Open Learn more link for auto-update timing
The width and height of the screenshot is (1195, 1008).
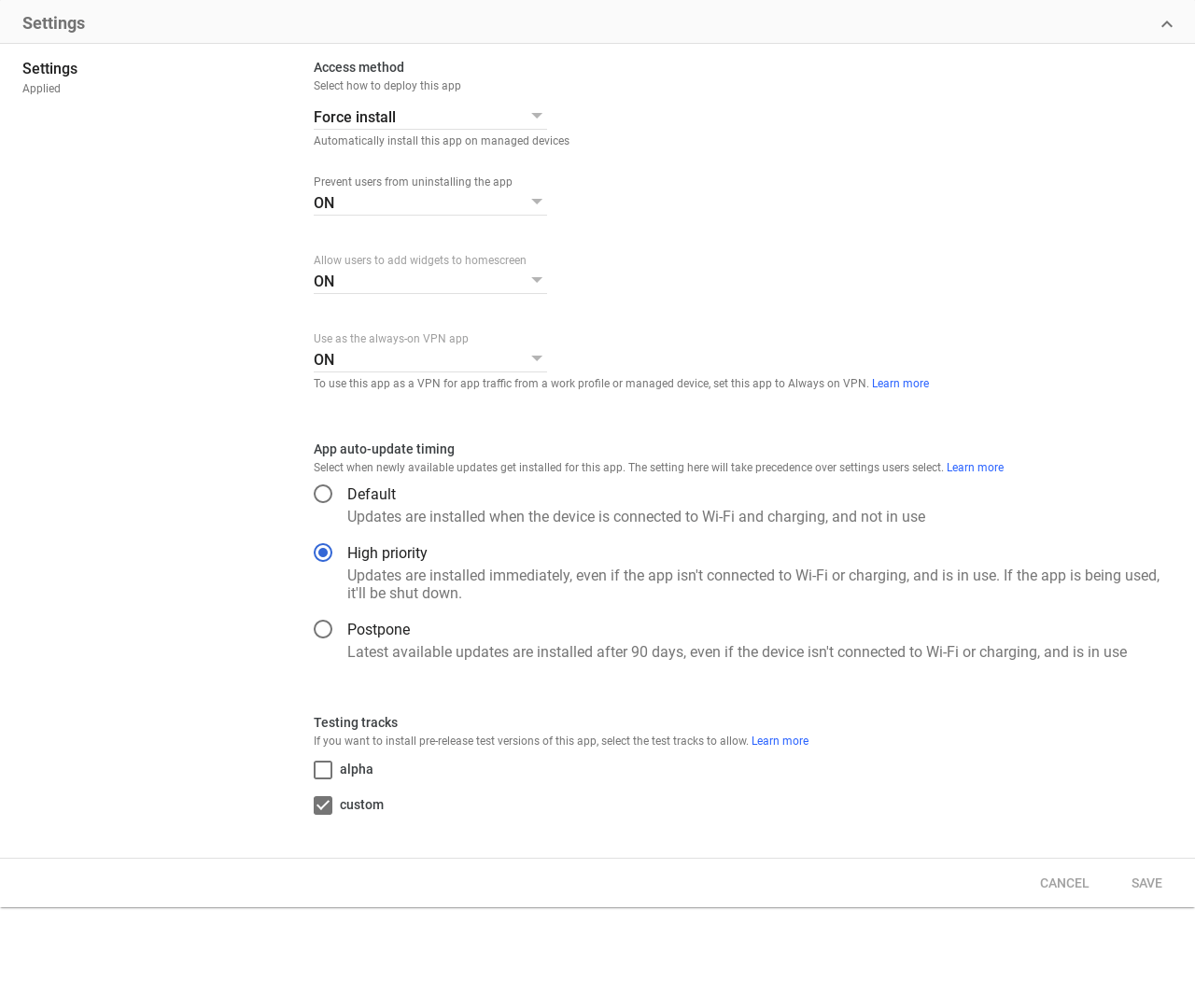pos(975,468)
